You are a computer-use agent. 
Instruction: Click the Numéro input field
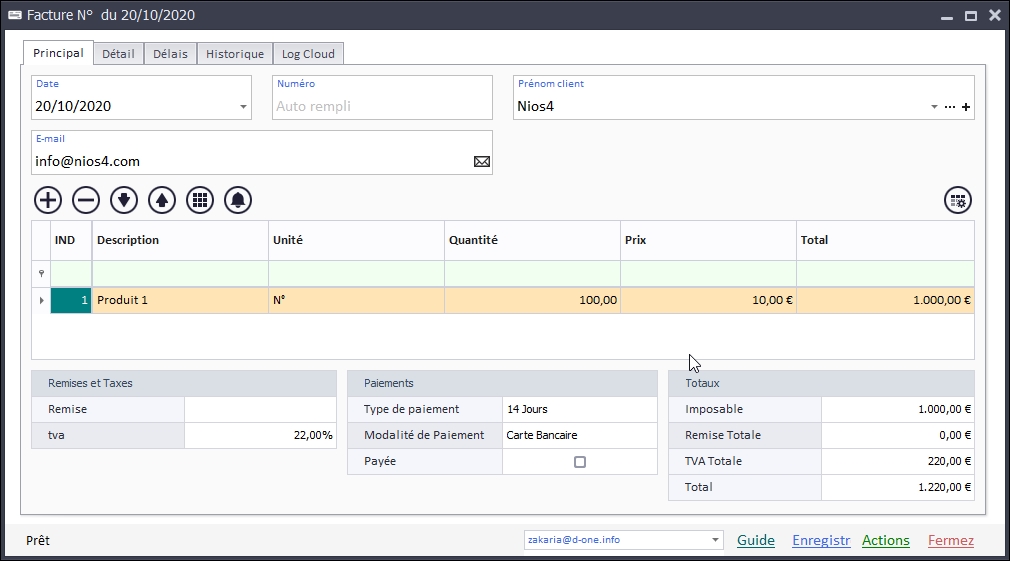(x=382, y=106)
